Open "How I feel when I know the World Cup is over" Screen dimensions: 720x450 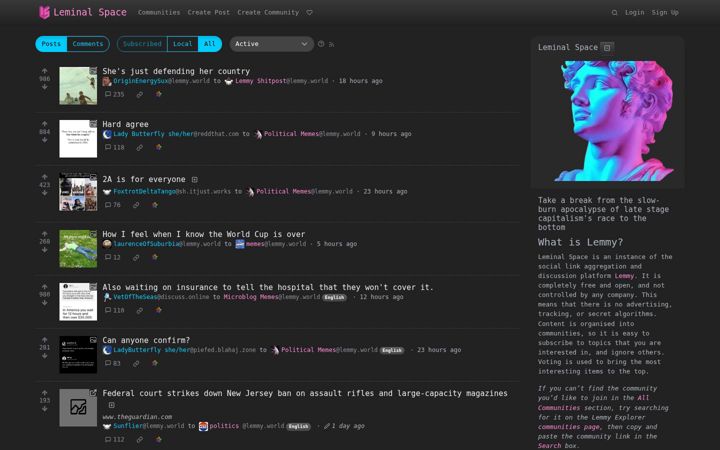(x=204, y=234)
